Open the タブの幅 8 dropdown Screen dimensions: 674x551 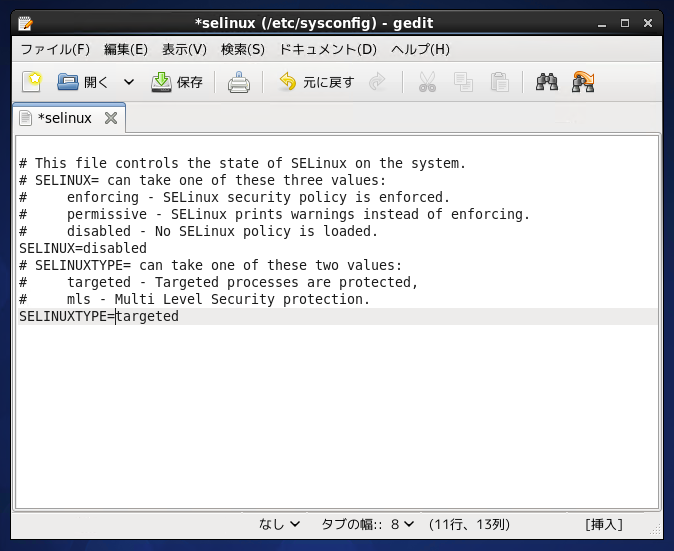pyautogui.click(x=368, y=524)
